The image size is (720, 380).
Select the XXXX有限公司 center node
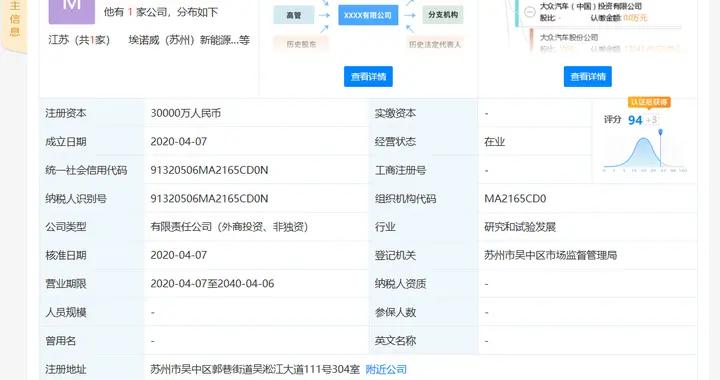368,15
